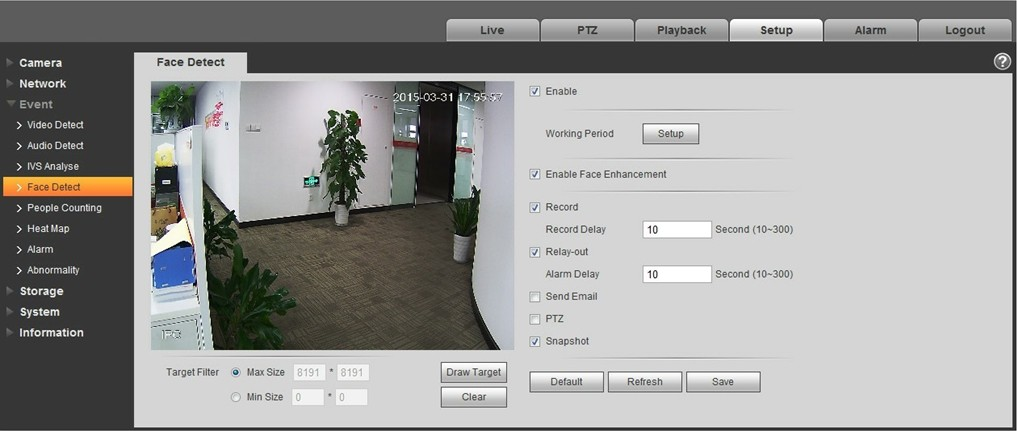Viewport: 1017px width, 431px height.
Task: Switch to the Playback tab
Action: pos(681,30)
